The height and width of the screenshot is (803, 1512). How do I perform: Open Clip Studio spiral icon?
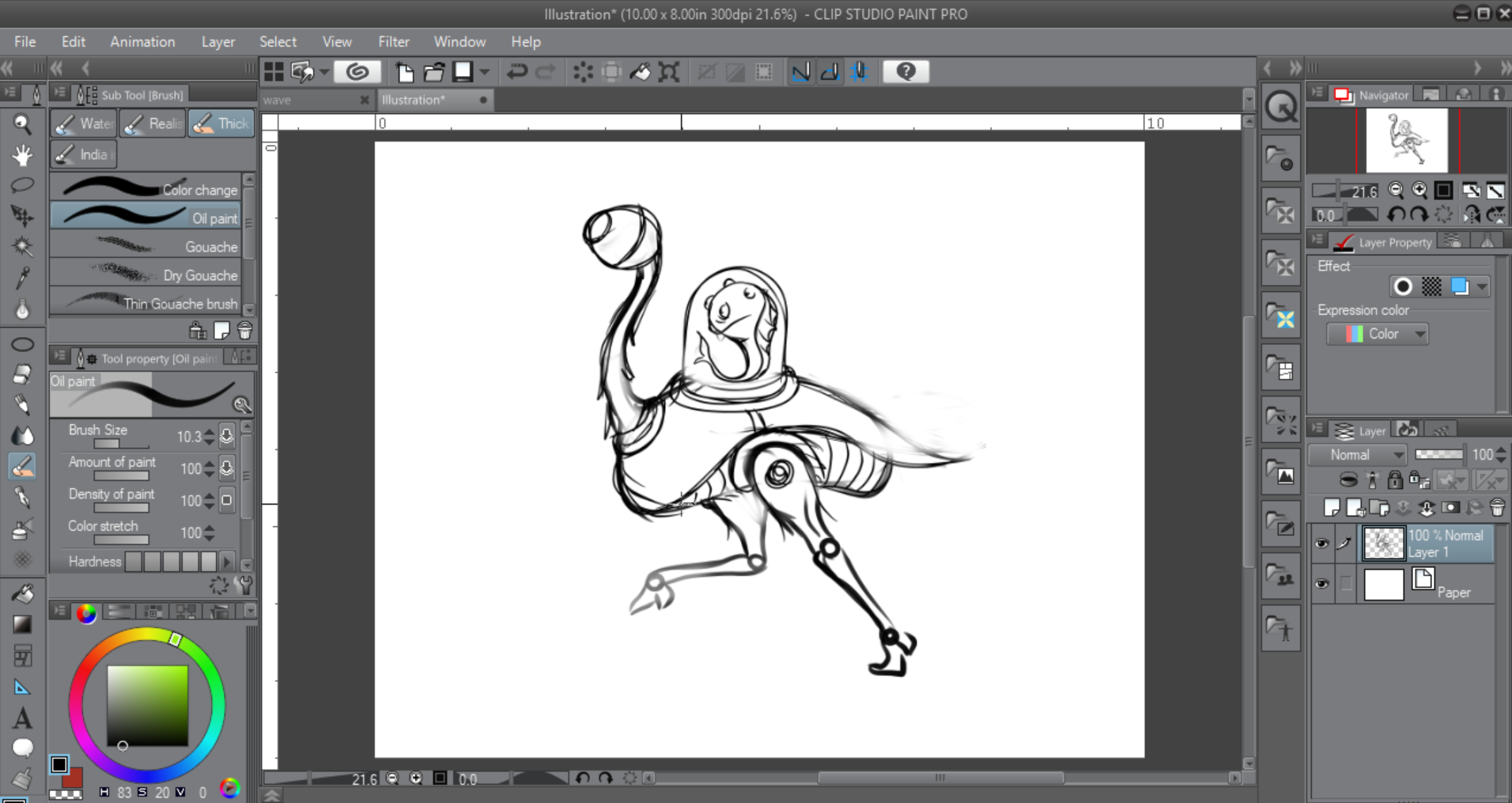point(357,72)
